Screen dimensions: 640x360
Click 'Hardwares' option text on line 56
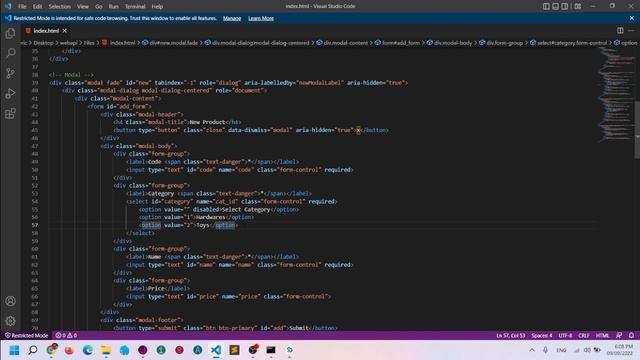(211, 217)
